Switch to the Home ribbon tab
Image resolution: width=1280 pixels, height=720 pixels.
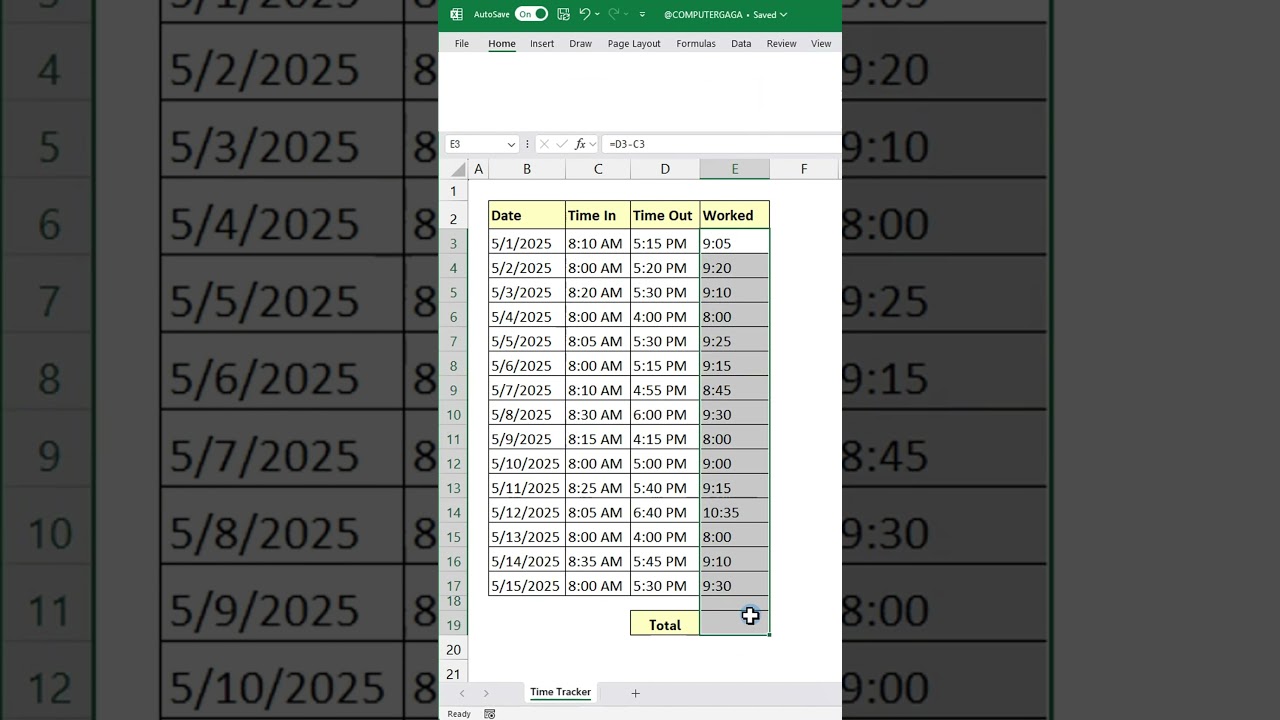(502, 44)
